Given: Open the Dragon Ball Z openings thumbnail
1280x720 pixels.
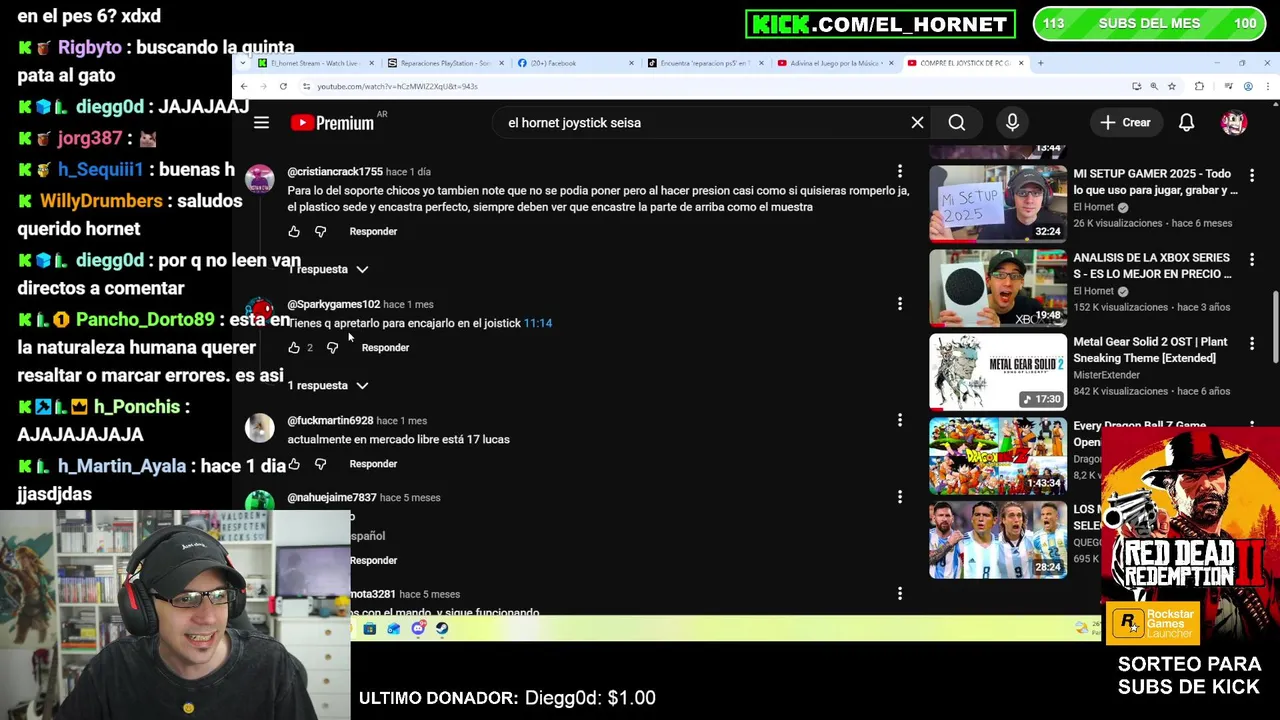Looking at the screenshot, I should point(998,456).
